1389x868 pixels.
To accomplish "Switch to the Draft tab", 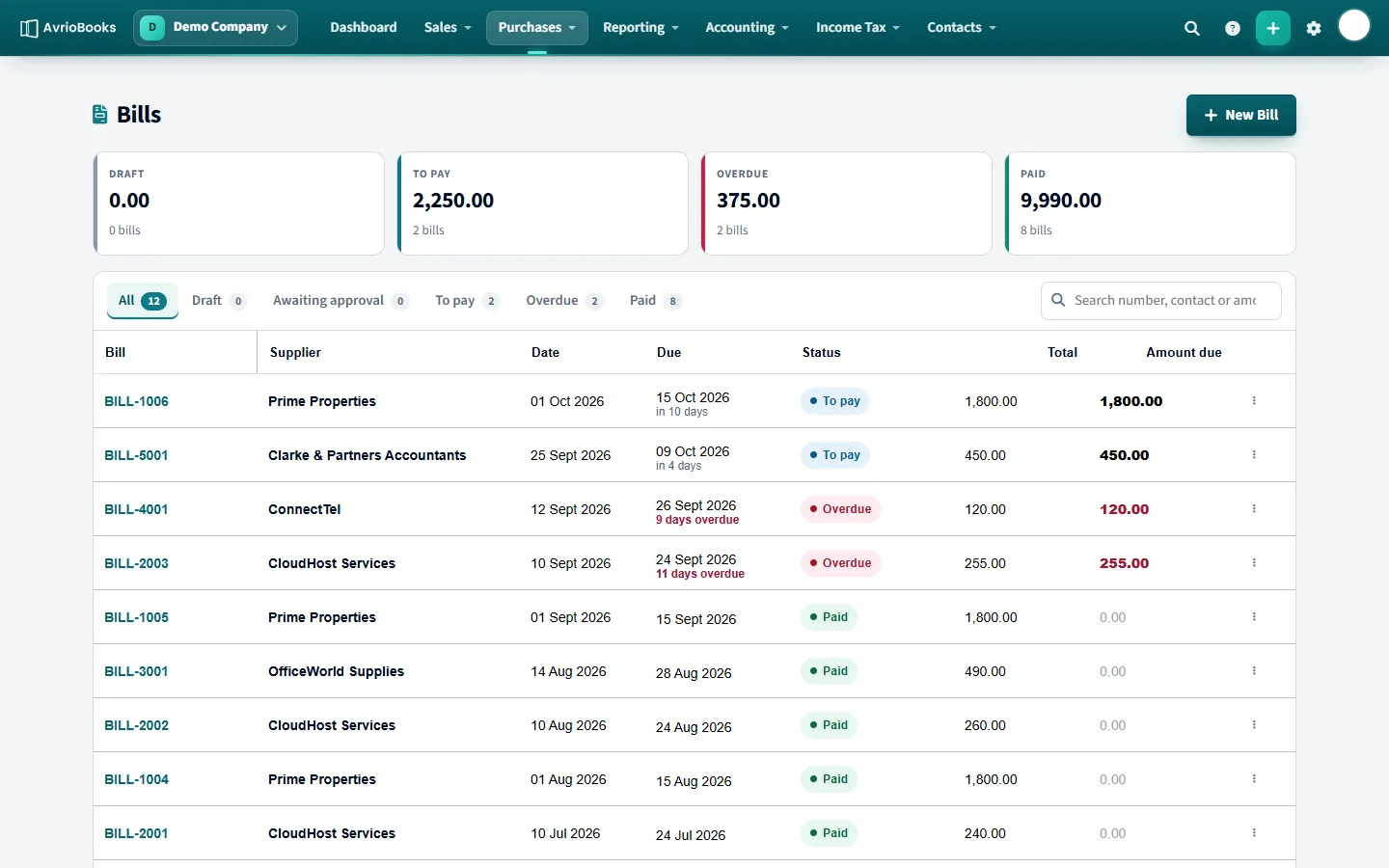I will click(219, 301).
